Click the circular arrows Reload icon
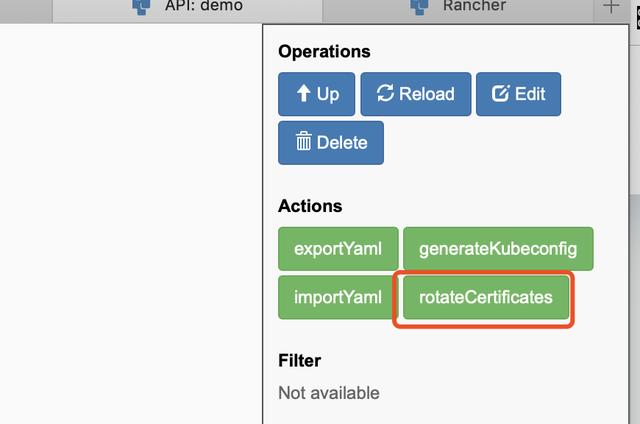 click(385, 94)
